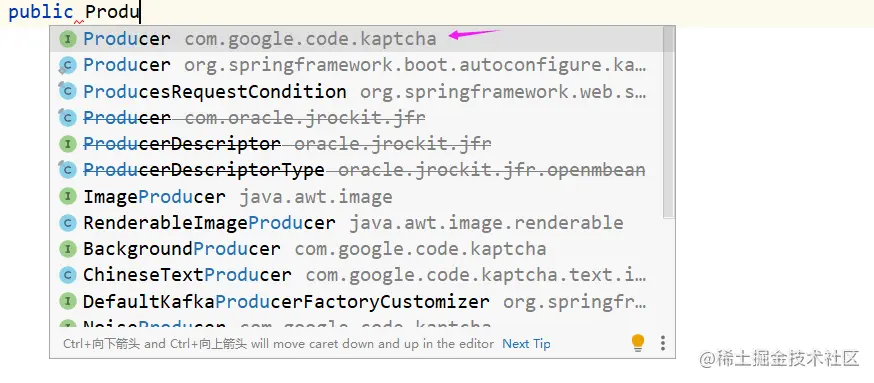Click the class icon next to ProducesRequestCondition
The height and width of the screenshot is (383, 874).
[x=67, y=91]
